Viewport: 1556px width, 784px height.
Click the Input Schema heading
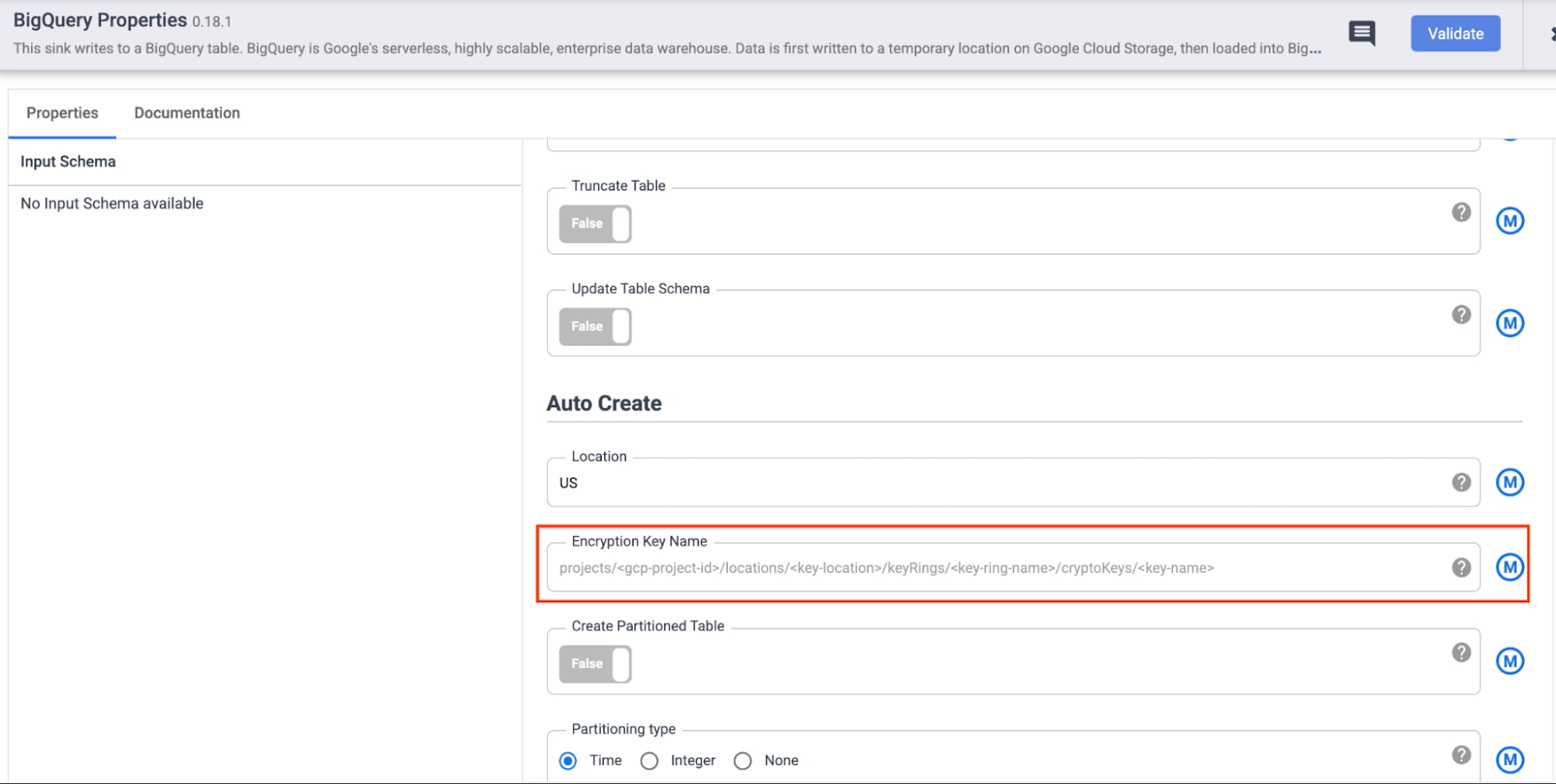[68, 162]
